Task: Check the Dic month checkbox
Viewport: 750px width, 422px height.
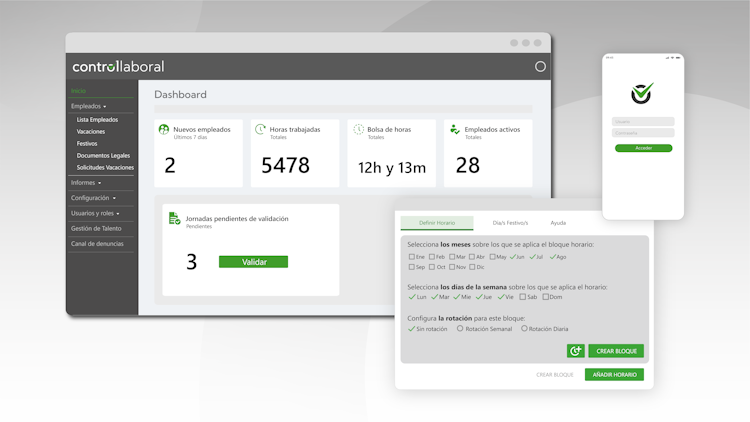Action: click(472, 267)
